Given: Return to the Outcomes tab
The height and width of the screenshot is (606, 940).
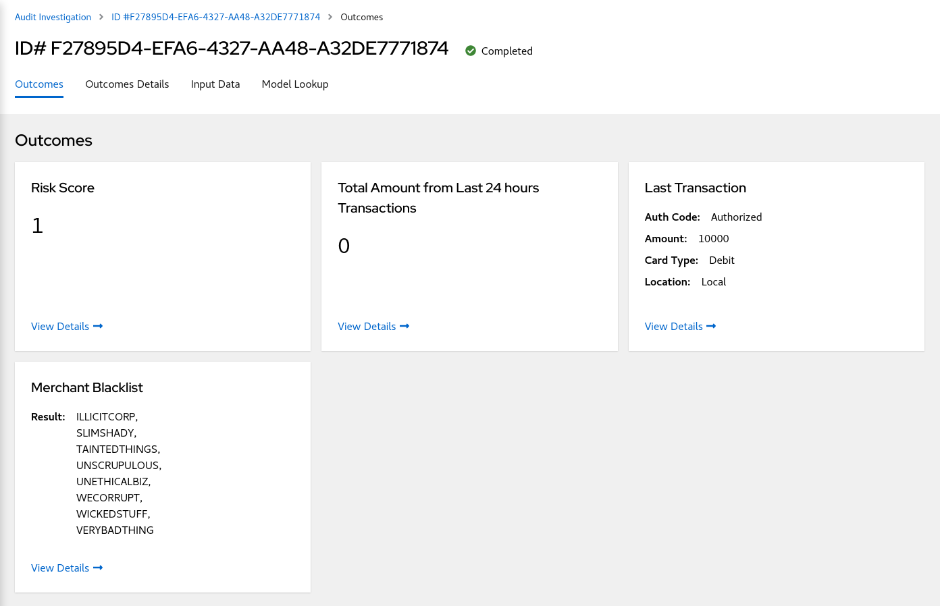Looking at the screenshot, I should tap(38, 84).
